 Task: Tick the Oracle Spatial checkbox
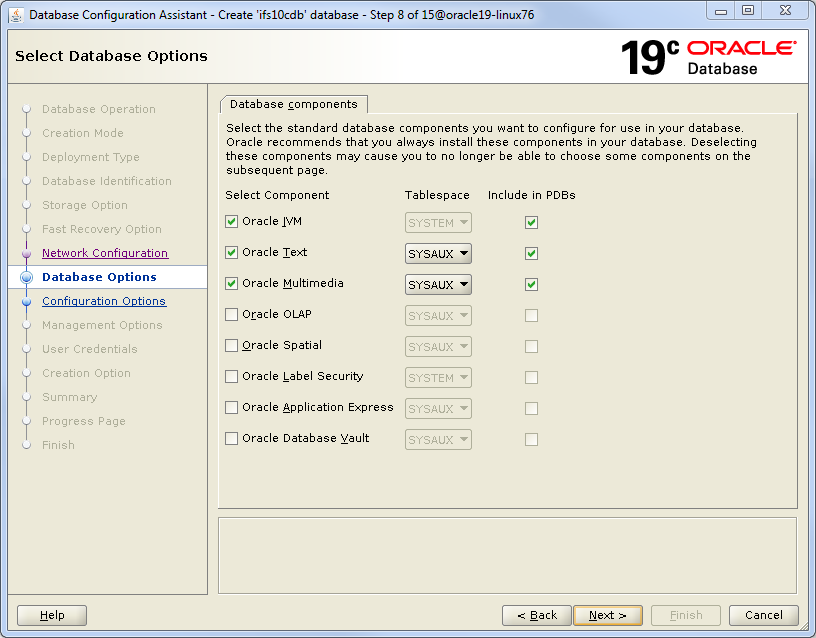tap(232, 346)
